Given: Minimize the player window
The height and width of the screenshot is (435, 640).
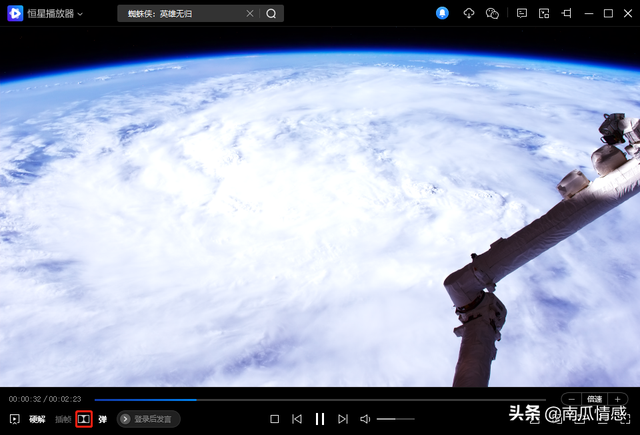Looking at the screenshot, I should point(589,13).
